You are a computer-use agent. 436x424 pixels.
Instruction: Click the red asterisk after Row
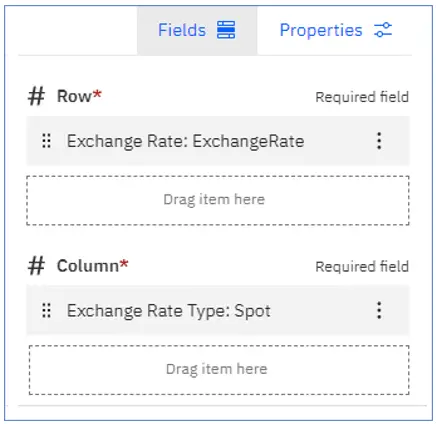(x=97, y=94)
